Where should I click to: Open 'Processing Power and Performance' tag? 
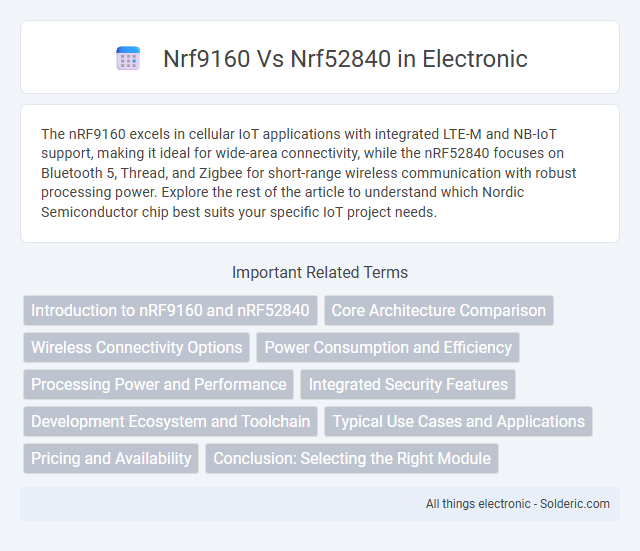158,384
